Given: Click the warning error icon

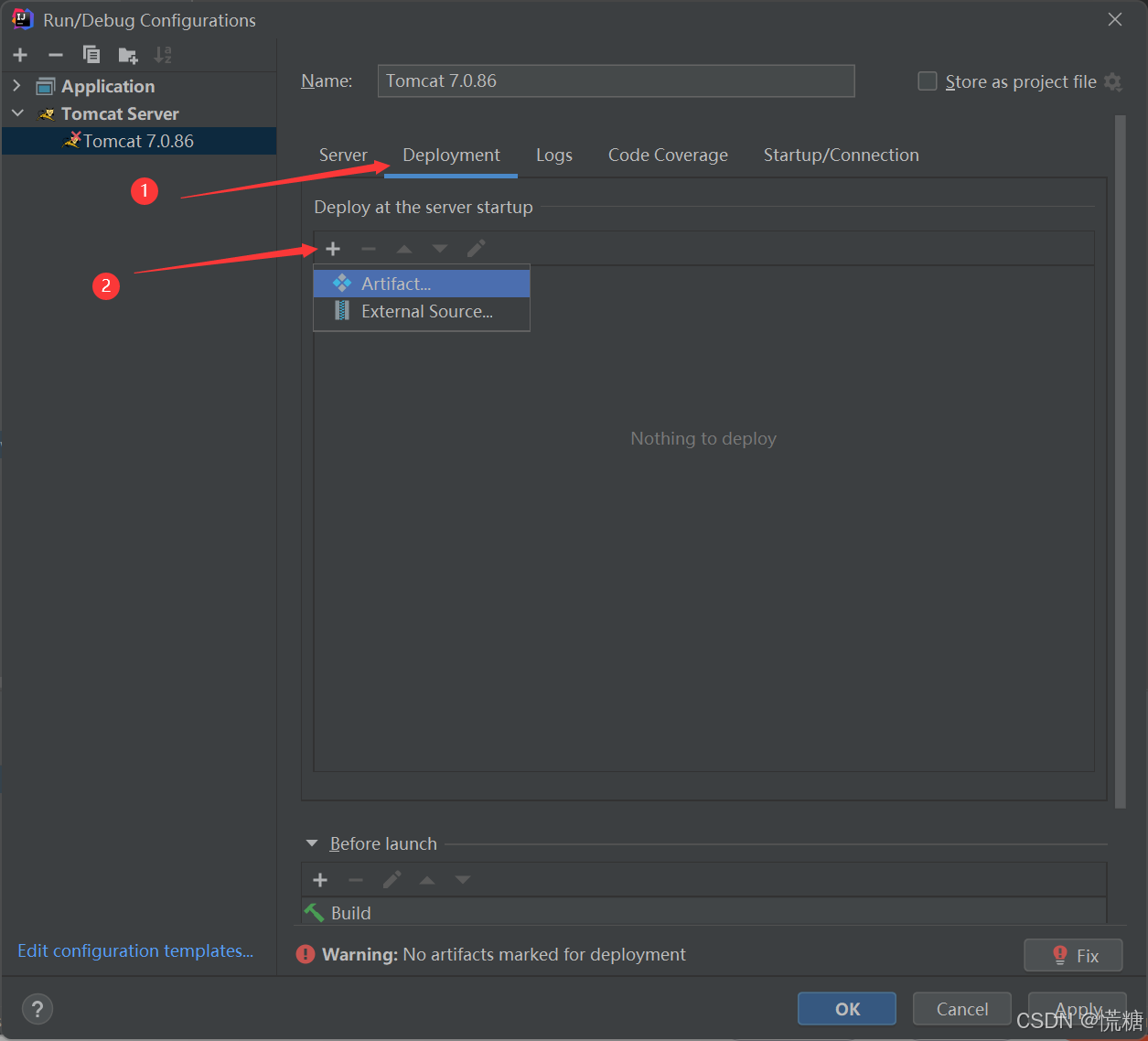Looking at the screenshot, I should [306, 954].
